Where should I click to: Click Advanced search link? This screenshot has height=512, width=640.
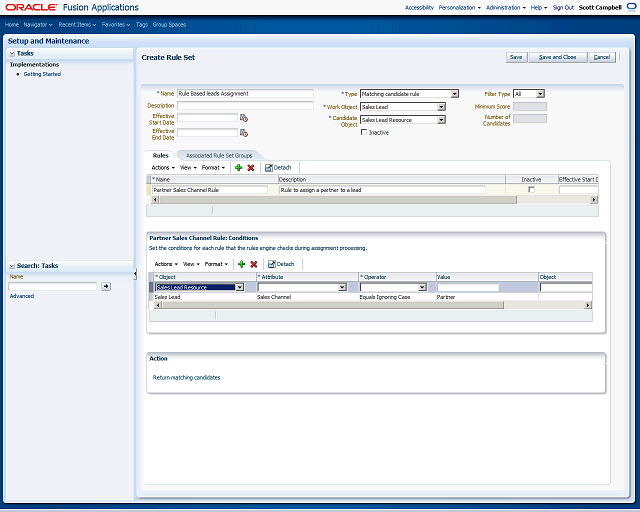(22, 296)
